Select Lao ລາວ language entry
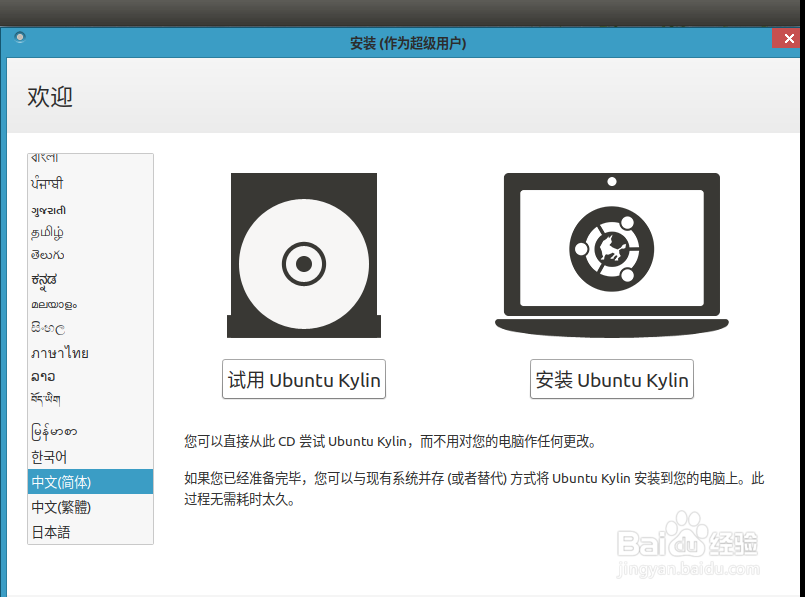The width and height of the screenshot is (805, 597). pyautogui.click(x=90, y=376)
